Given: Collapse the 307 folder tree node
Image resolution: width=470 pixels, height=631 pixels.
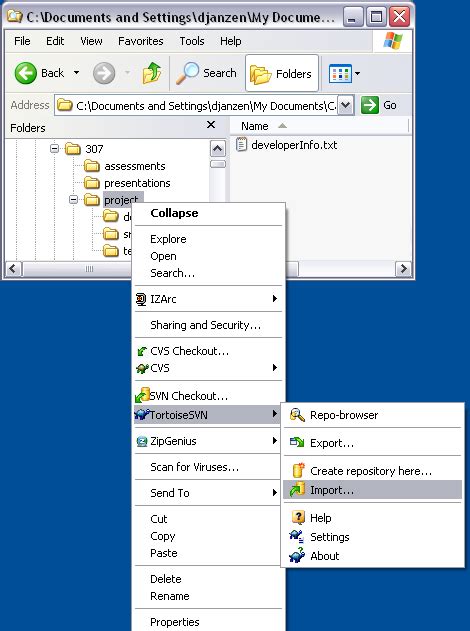Looking at the screenshot, I should point(54,149).
